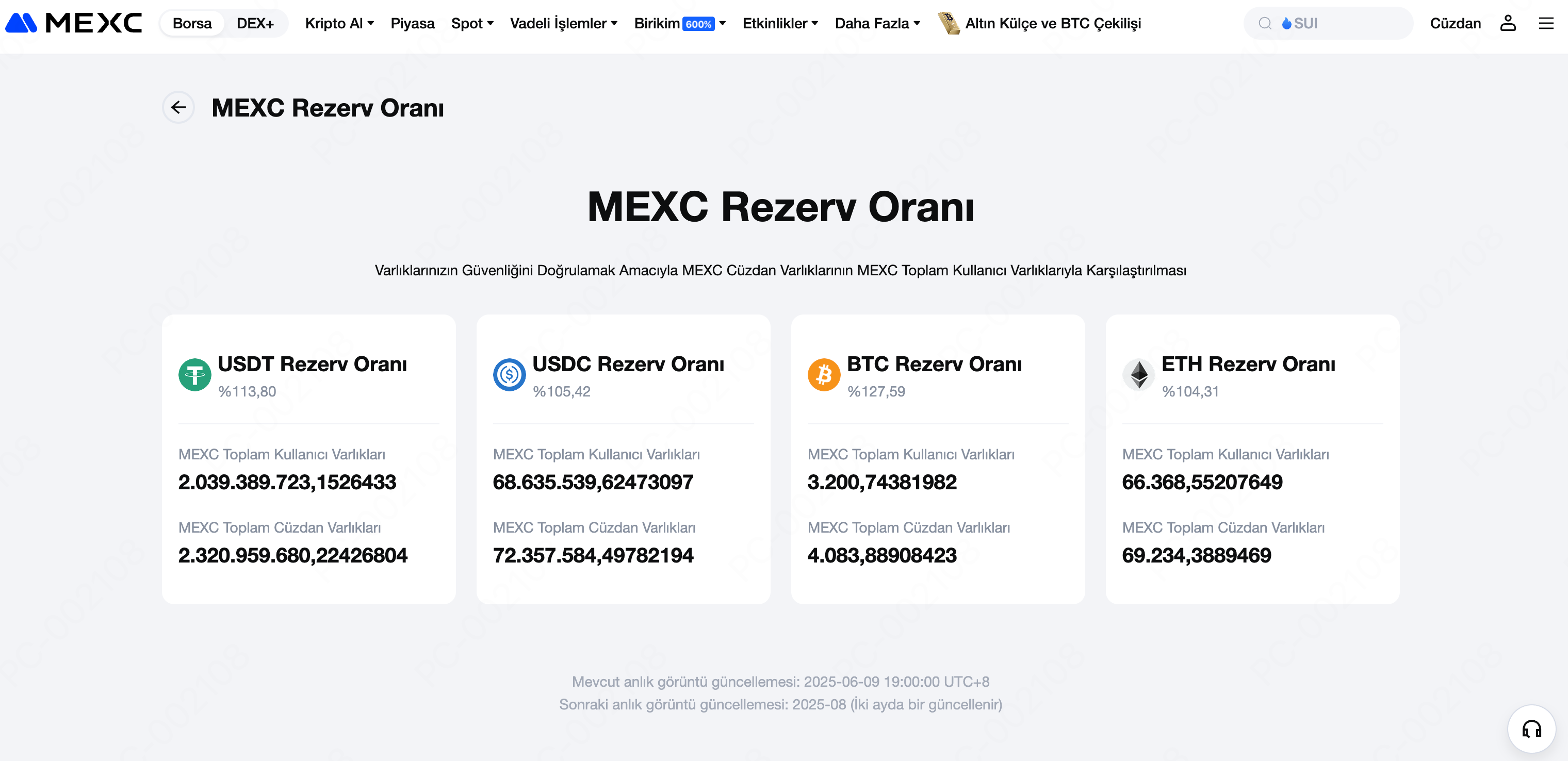Viewport: 1568px width, 761px height.
Task: Click value 68.635.539,62473097
Action: (593, 482)
